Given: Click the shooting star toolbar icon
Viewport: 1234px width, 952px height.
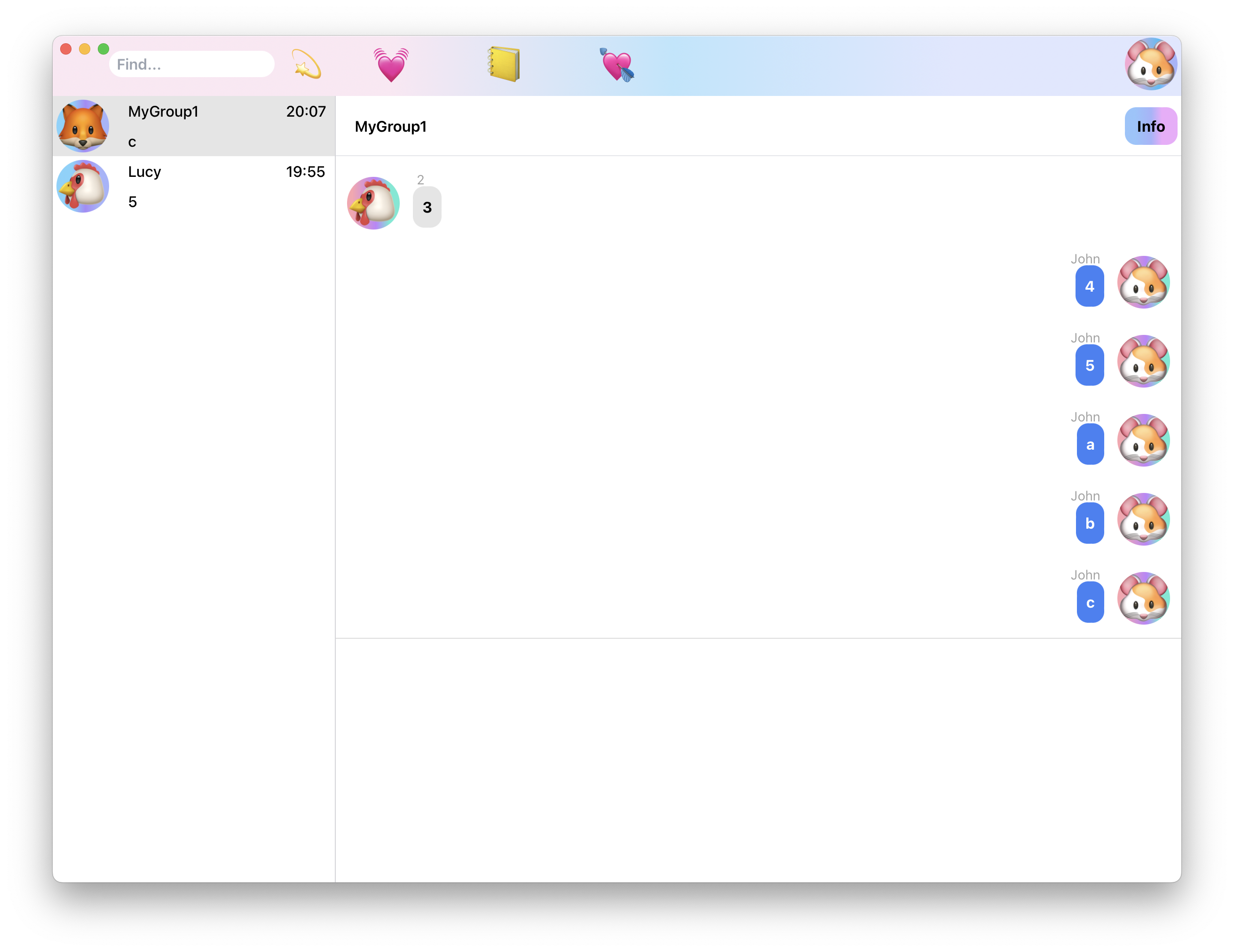Looking at the screenshot, I should (306, 64).
